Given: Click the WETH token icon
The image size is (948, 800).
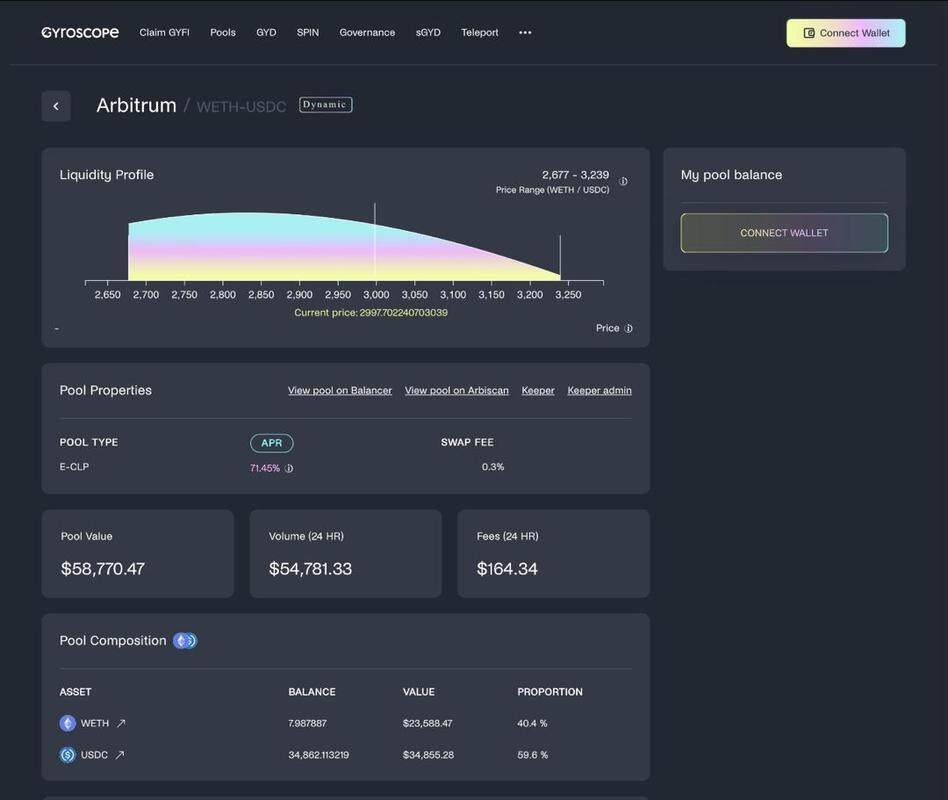Looking at the screenshot, I should tap(68, 723).
